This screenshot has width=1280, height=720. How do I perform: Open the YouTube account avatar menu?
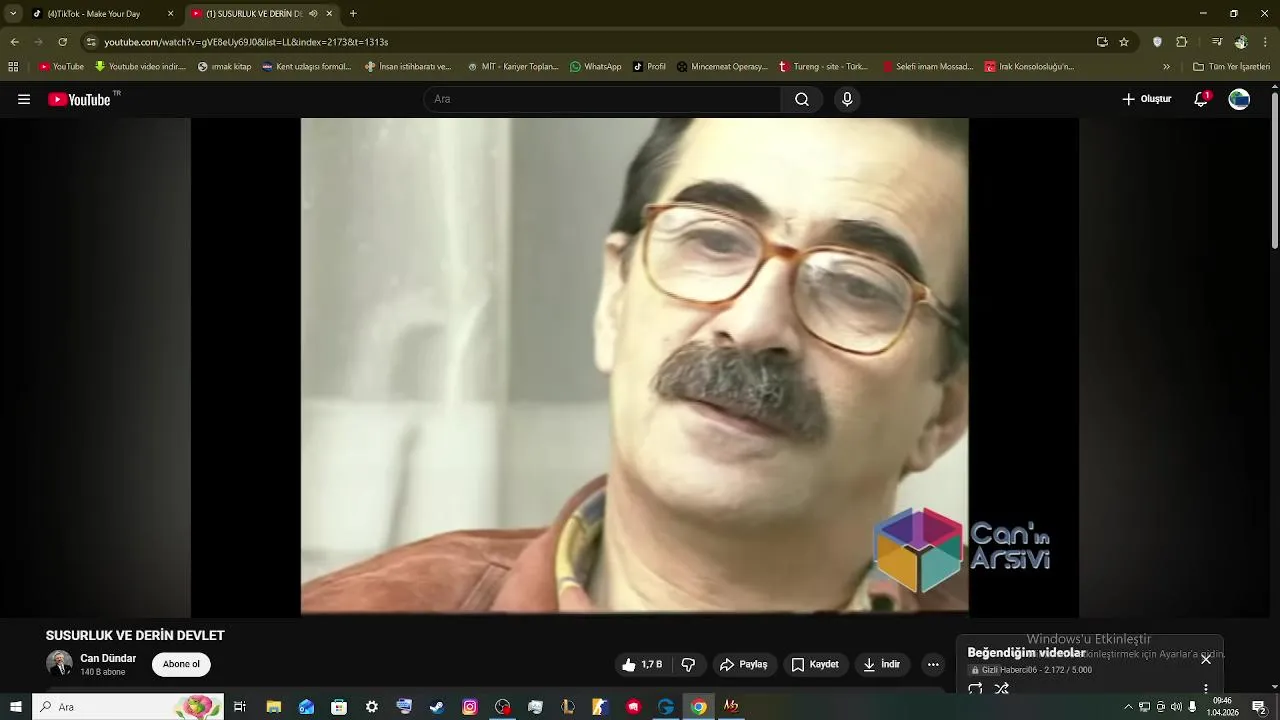[x=1239, y=99]
